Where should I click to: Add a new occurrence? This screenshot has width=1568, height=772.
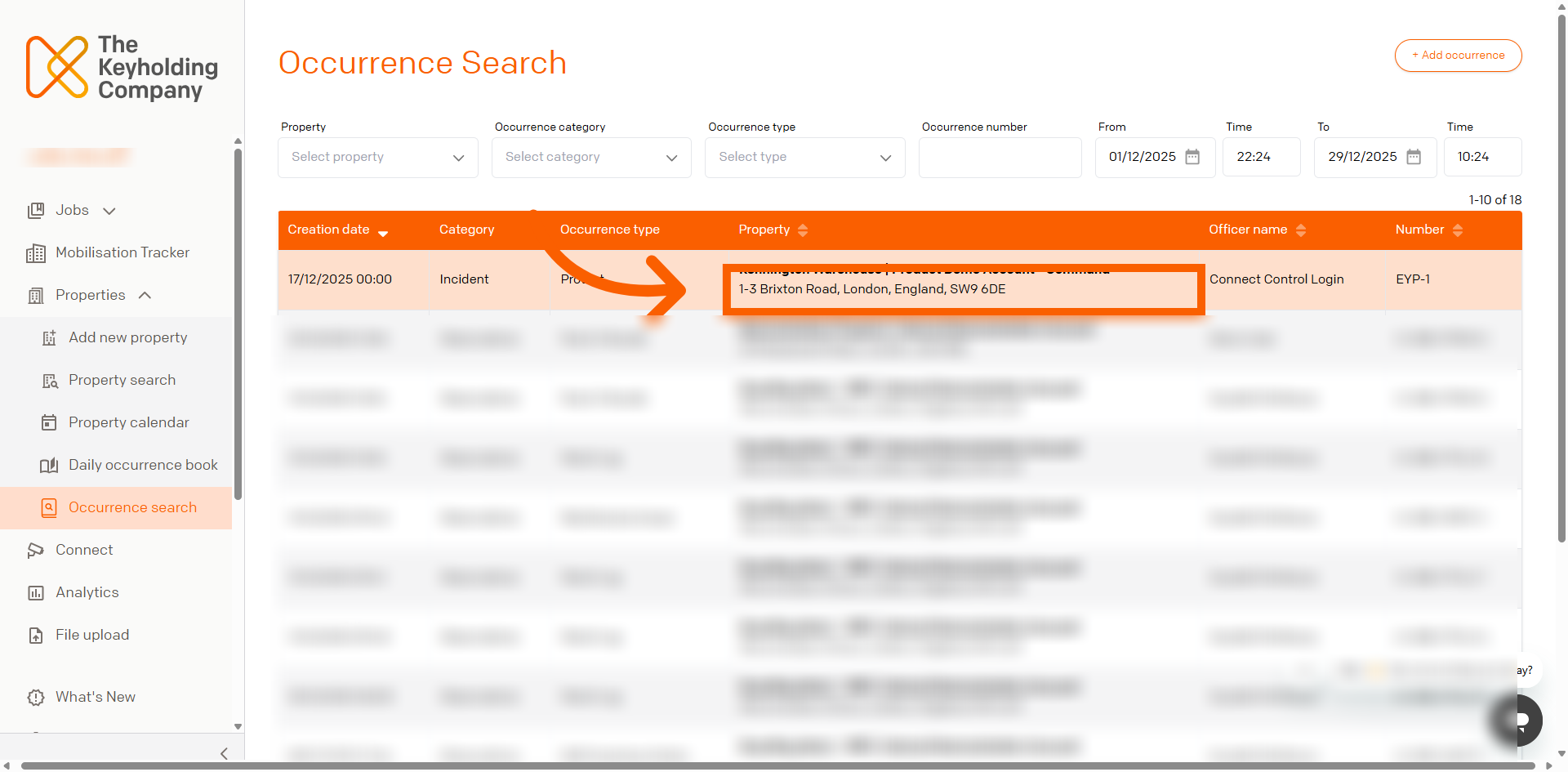(x=1458, y=56)
